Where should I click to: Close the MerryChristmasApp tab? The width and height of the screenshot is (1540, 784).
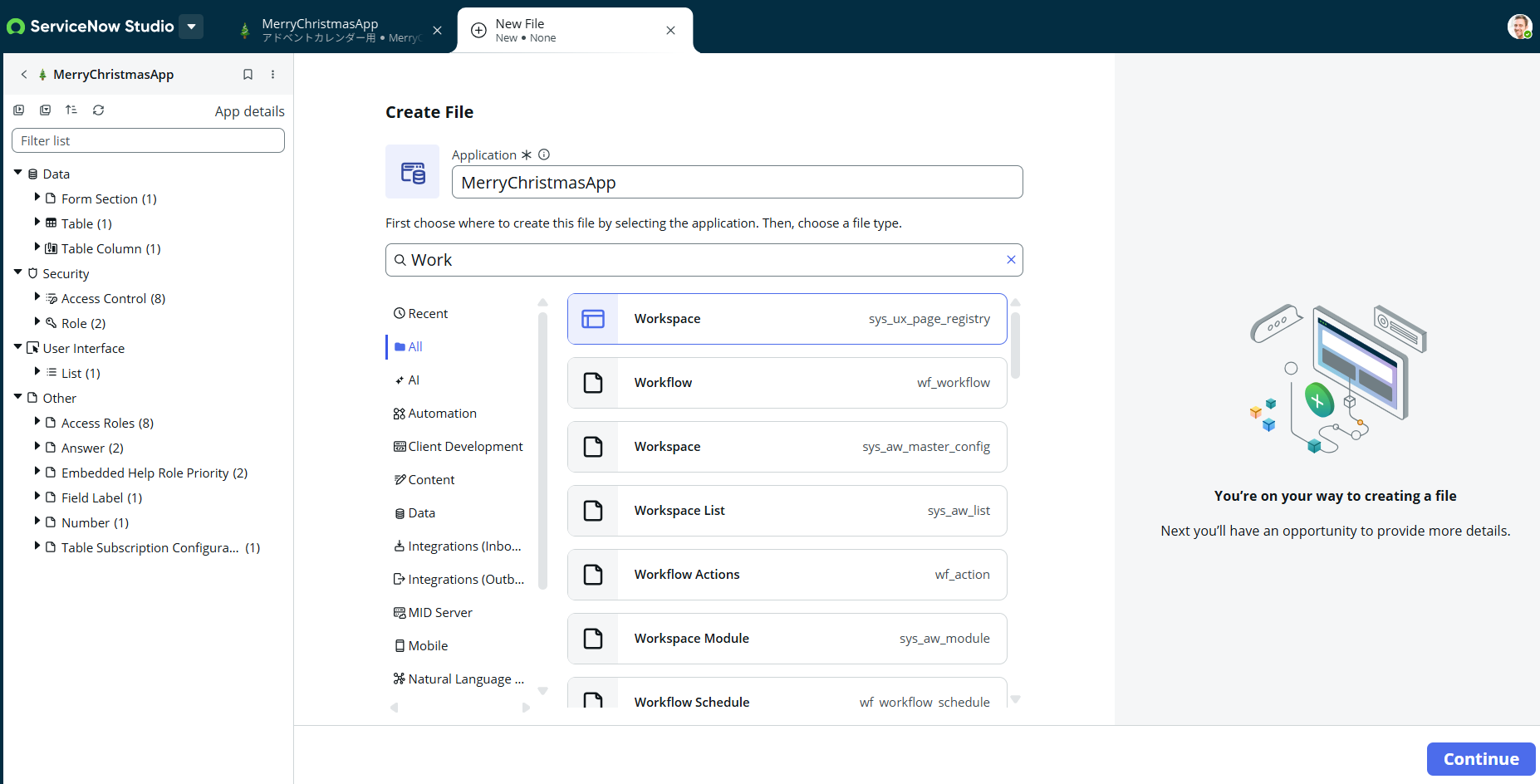point(437,30)
